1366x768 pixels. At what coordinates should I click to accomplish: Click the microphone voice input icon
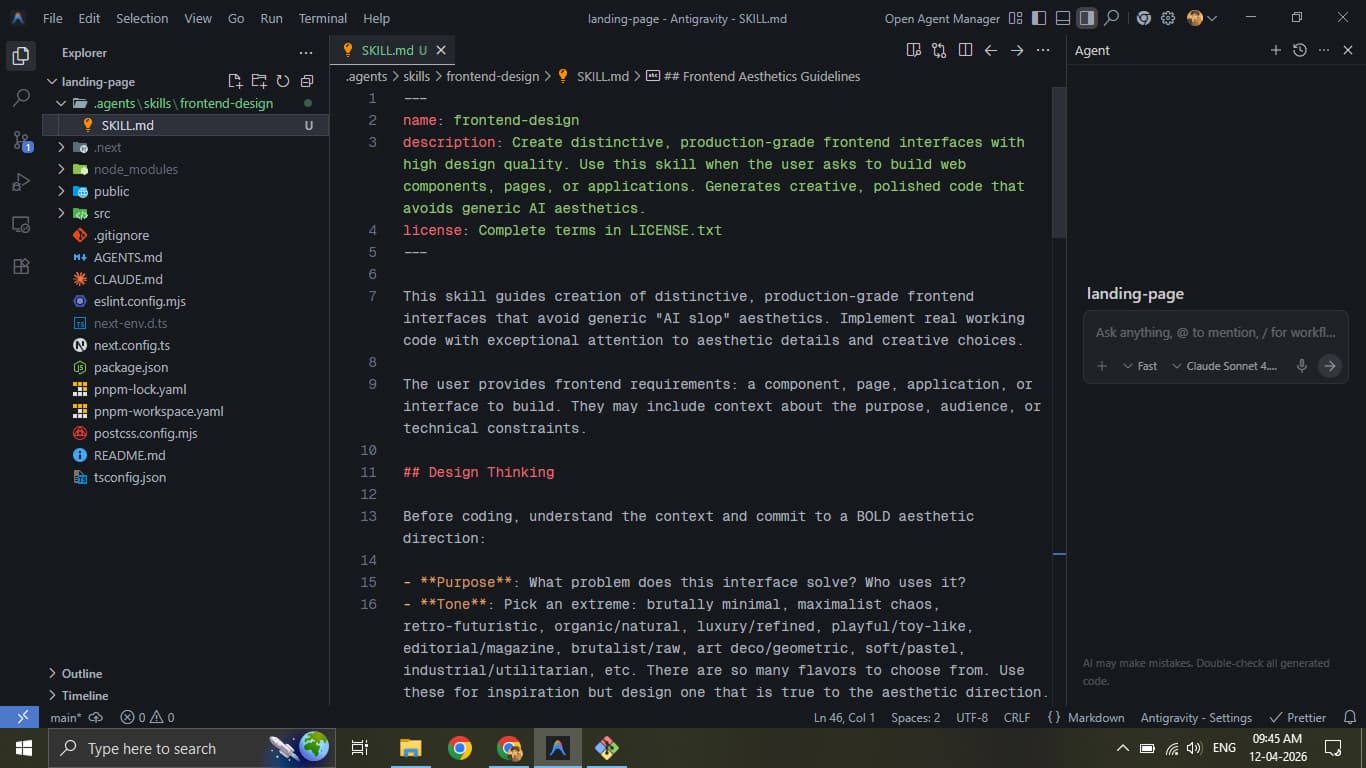1301,366
